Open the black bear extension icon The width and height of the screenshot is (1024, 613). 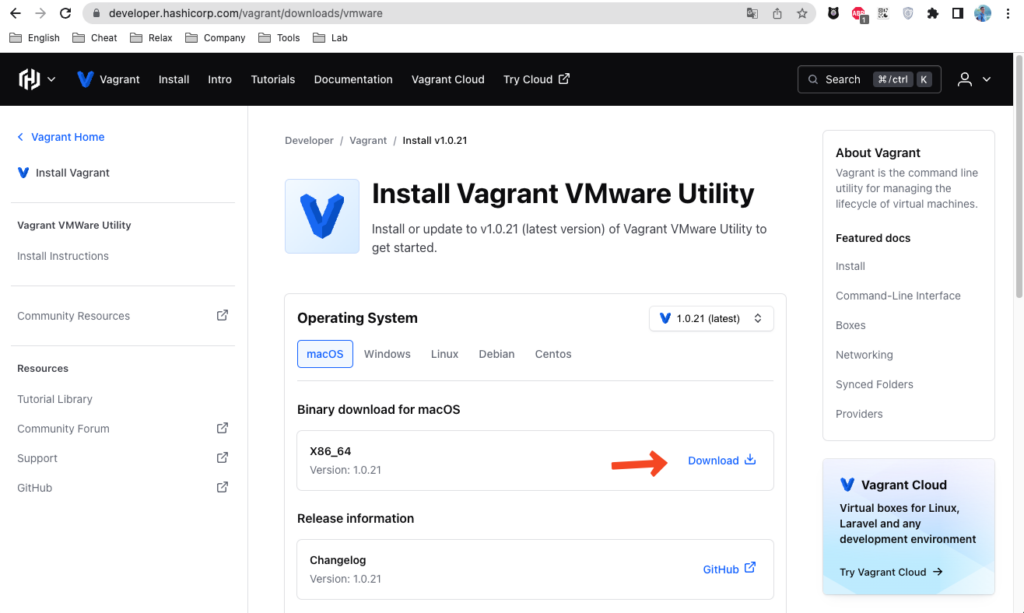[x=833, y=13]
